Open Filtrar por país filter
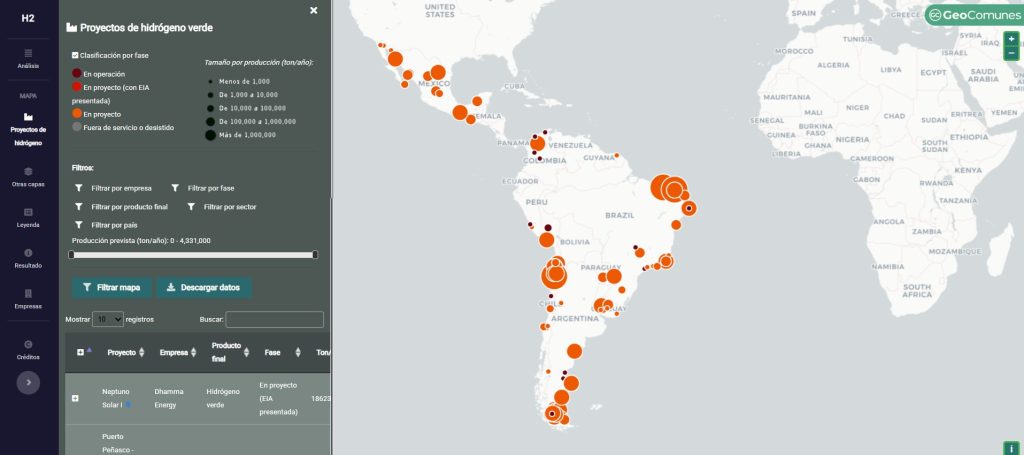The height and width of the screenshot is (455, 1024). click(106, 225)
